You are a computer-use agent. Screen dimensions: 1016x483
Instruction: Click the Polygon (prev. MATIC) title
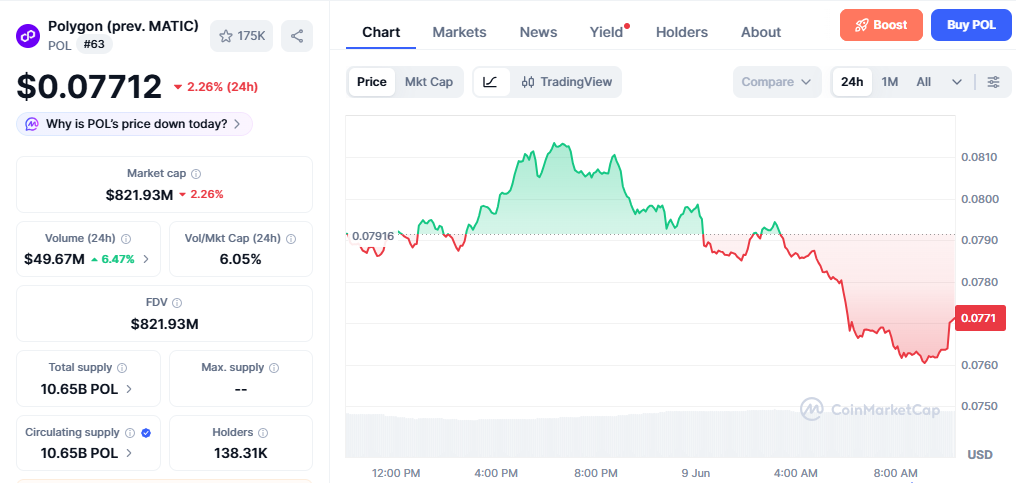(x=123, y=27)
